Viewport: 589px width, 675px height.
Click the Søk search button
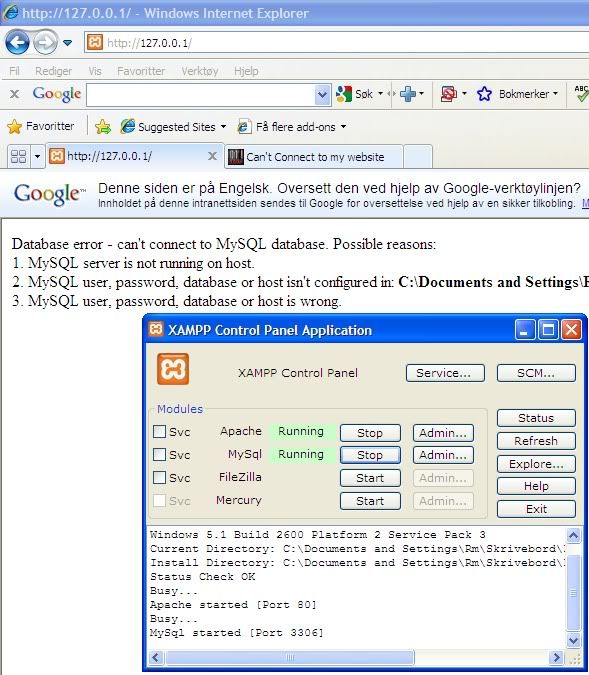354,94
